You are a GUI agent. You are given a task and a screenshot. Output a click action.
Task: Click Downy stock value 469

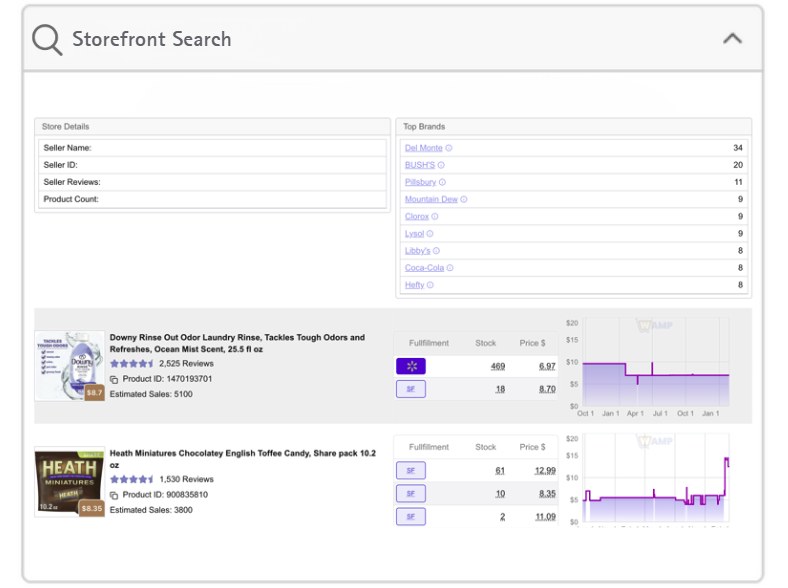click(x=498, y=366)
